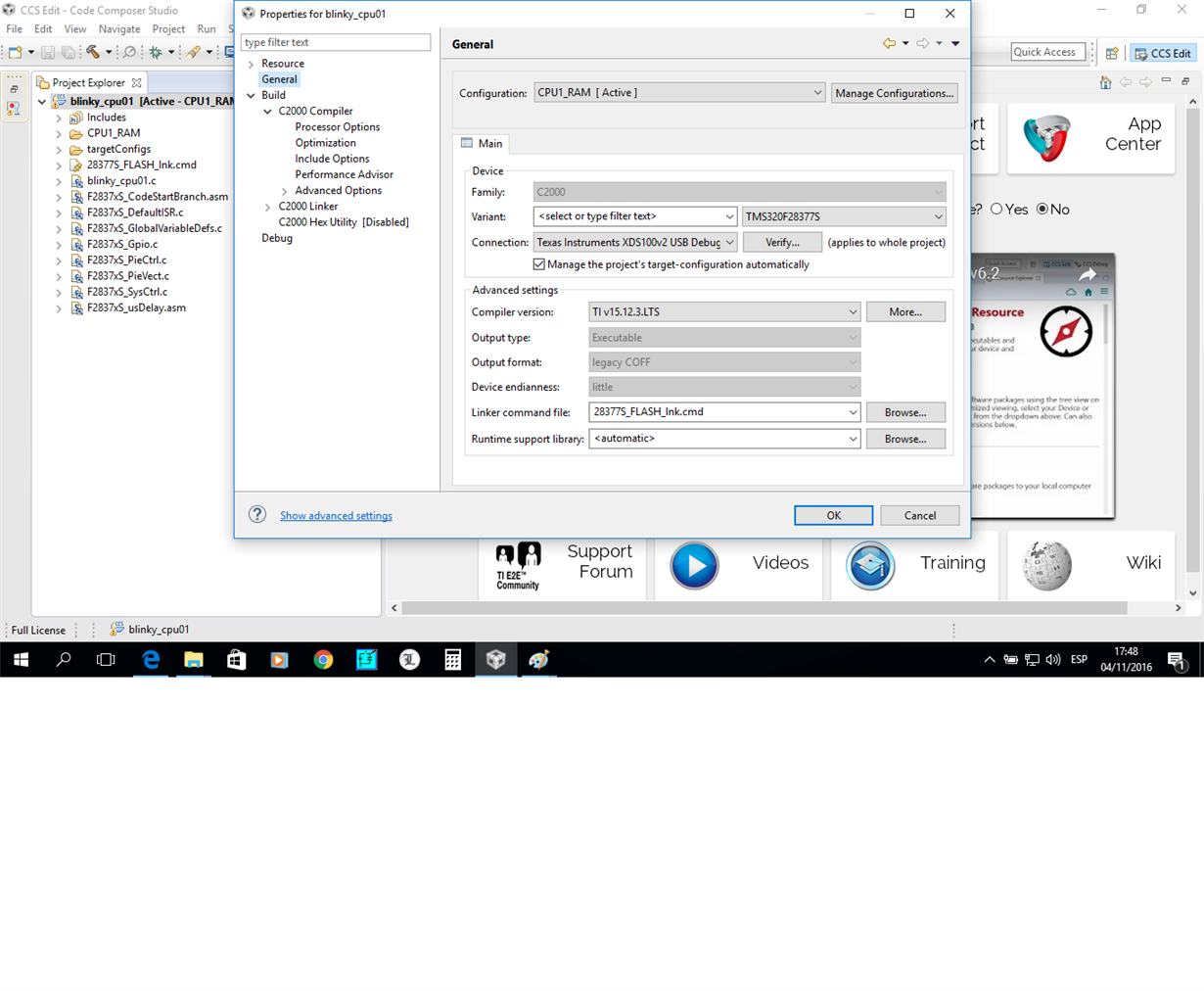
Task: Open the Project menu
Action: point(168,29)
